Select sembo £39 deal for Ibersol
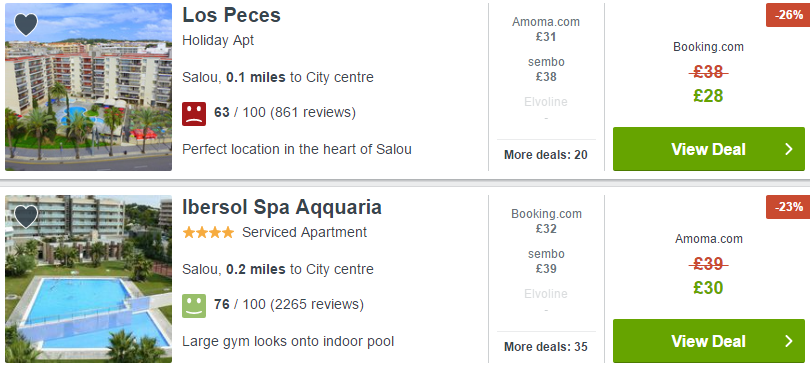810x365 pixels. click(546, 261)
